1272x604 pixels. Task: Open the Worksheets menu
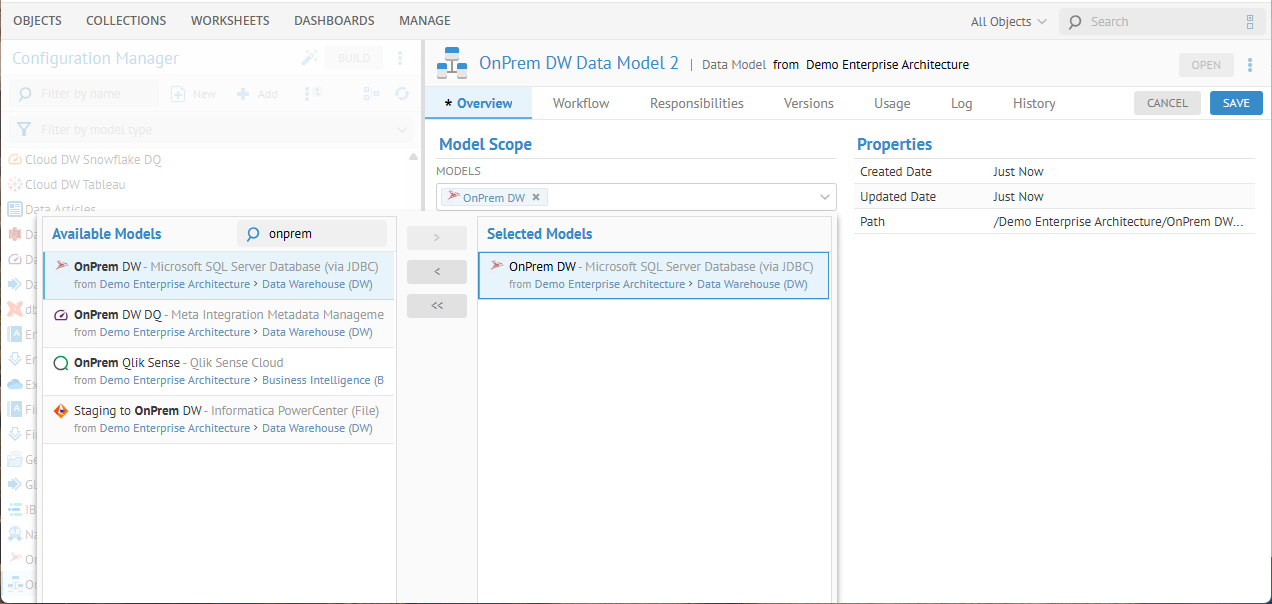(x=230, y=21)
